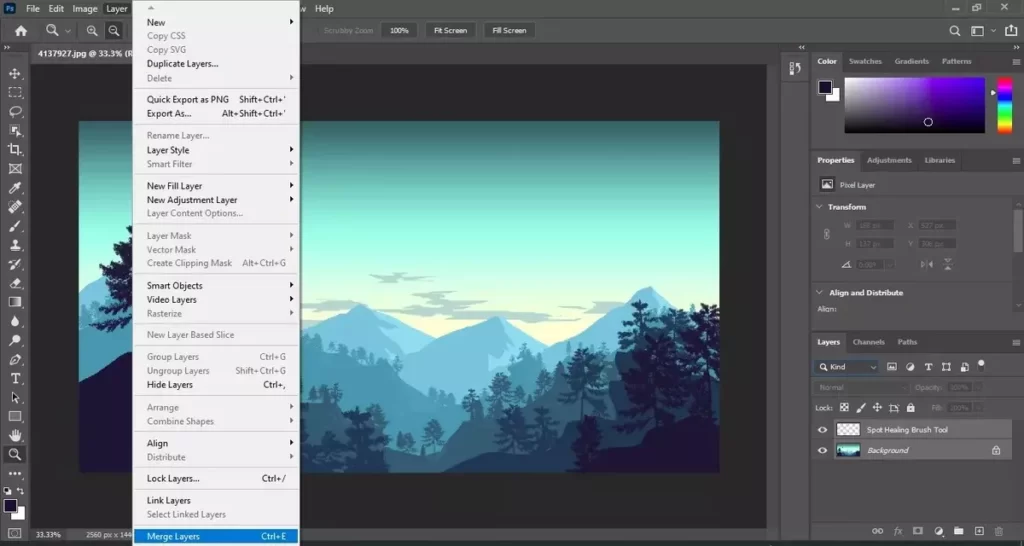Create a new layer with plus icon
This screenshot has height=546, width=1024.
979,532
